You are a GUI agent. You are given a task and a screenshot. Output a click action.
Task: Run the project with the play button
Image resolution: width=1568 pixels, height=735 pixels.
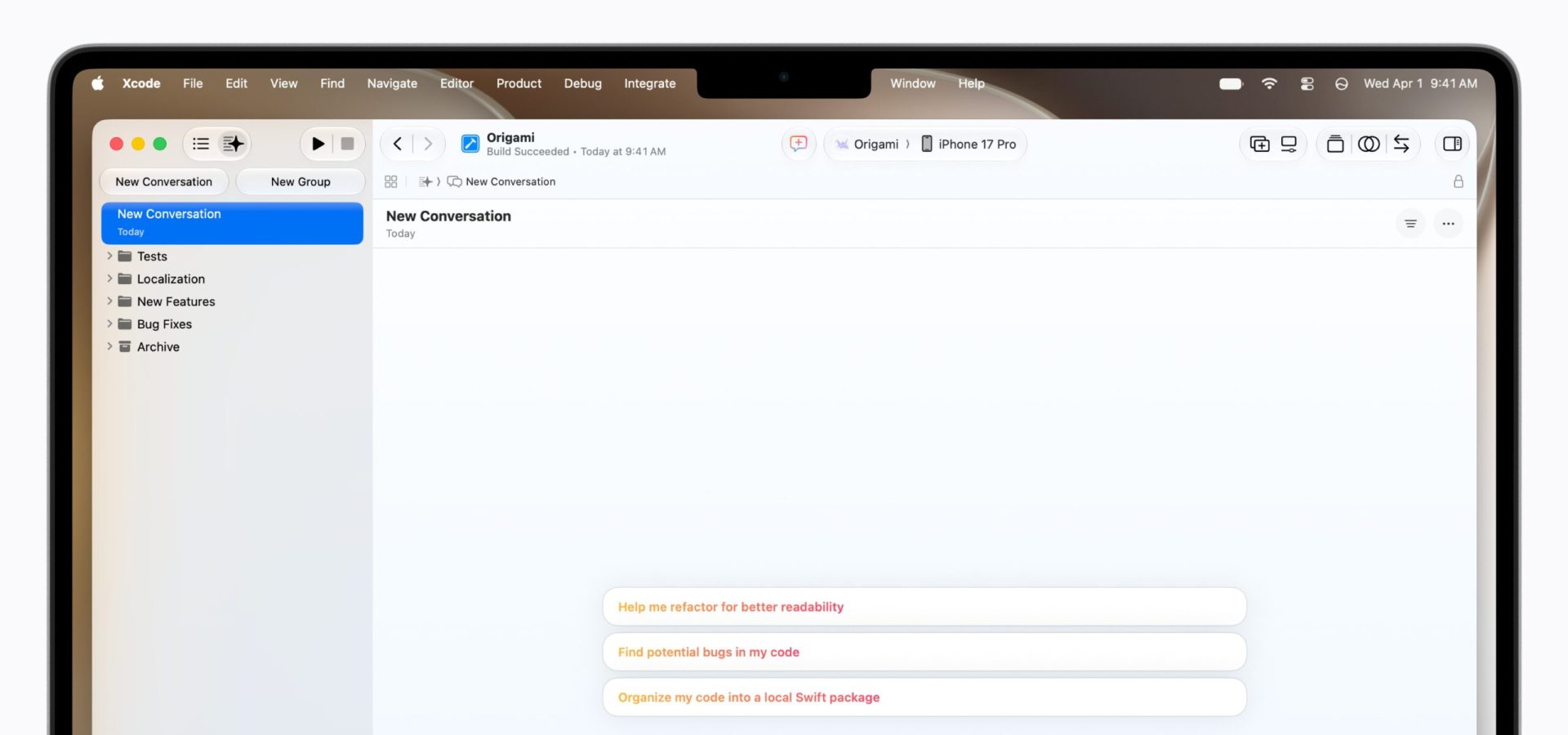click(318, 144)
